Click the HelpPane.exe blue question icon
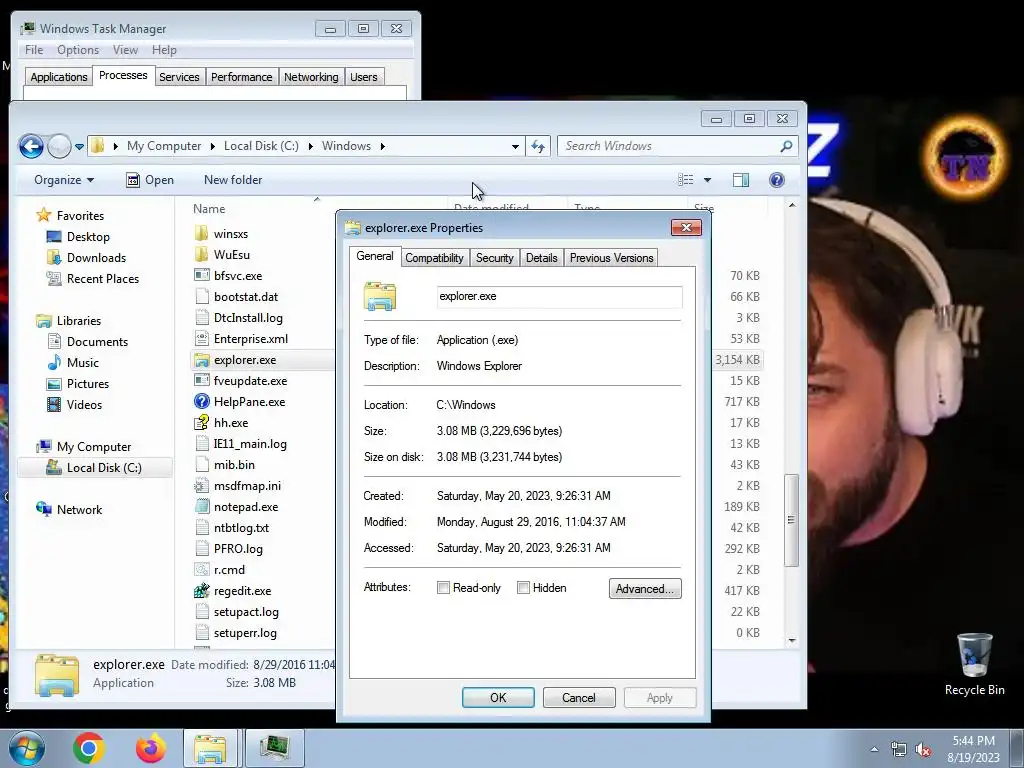 [x=202, y=402]
